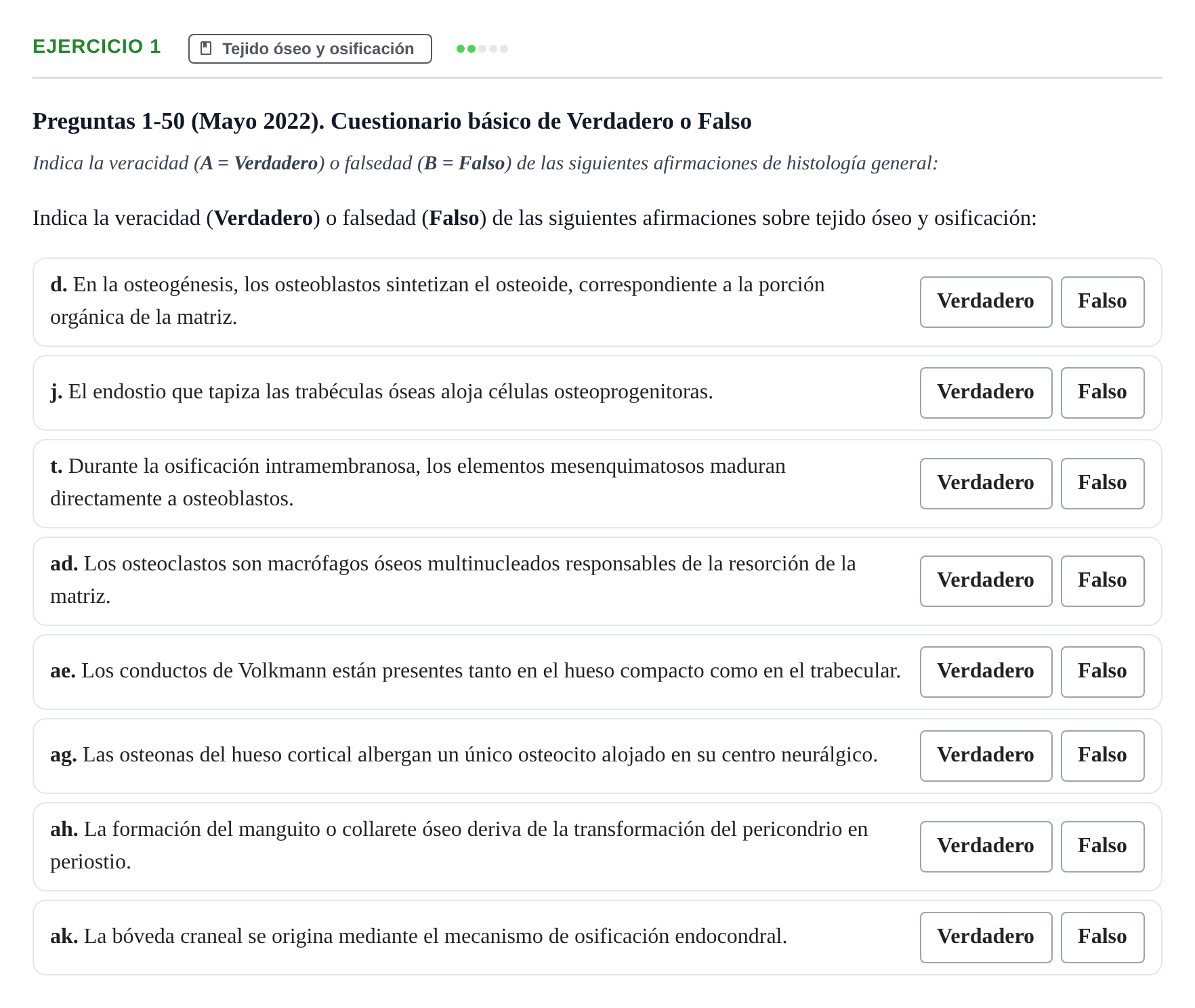Viewport: 1195px width, 1008px height.
Task: Click statement j text about trabéculas óseas
Action: pos(381,392)
